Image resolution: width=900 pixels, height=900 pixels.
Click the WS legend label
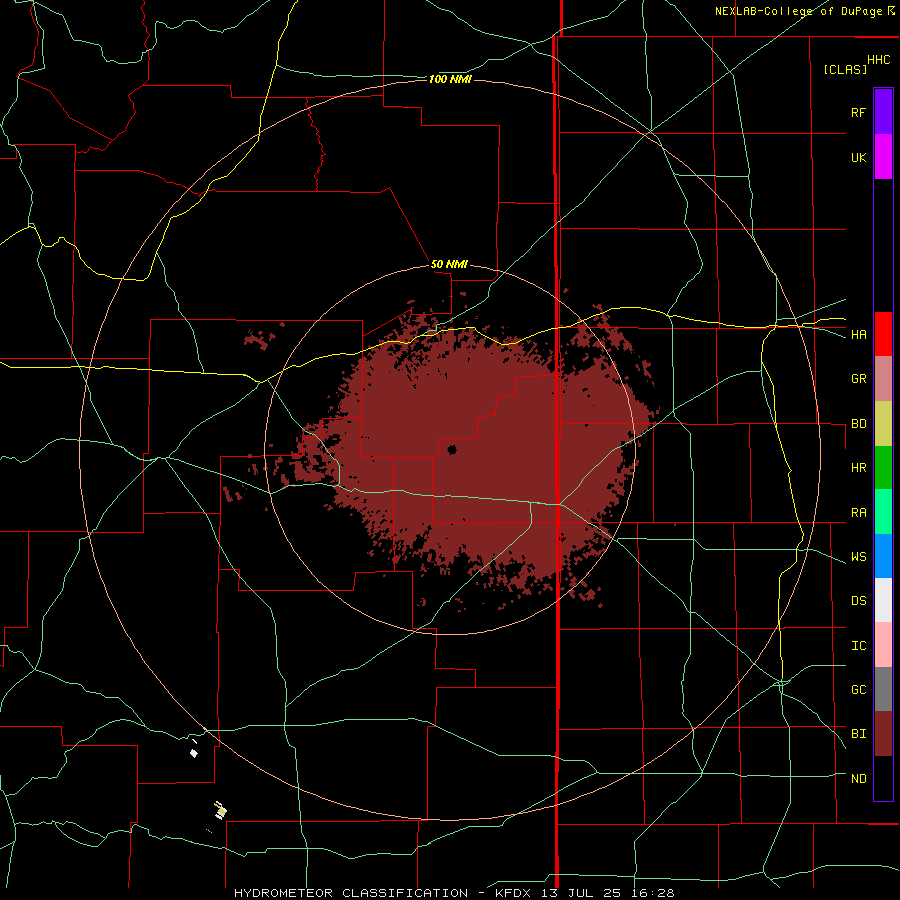pos(858,557)
